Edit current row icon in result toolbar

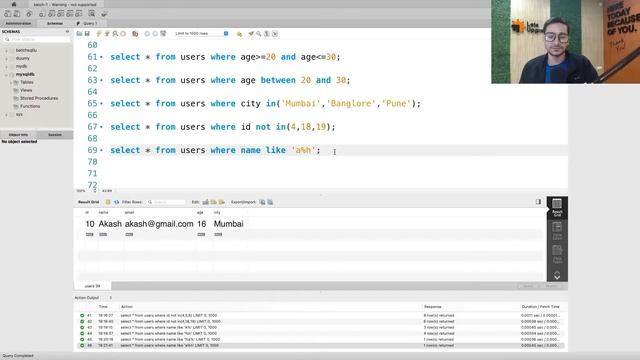point(206,202)
